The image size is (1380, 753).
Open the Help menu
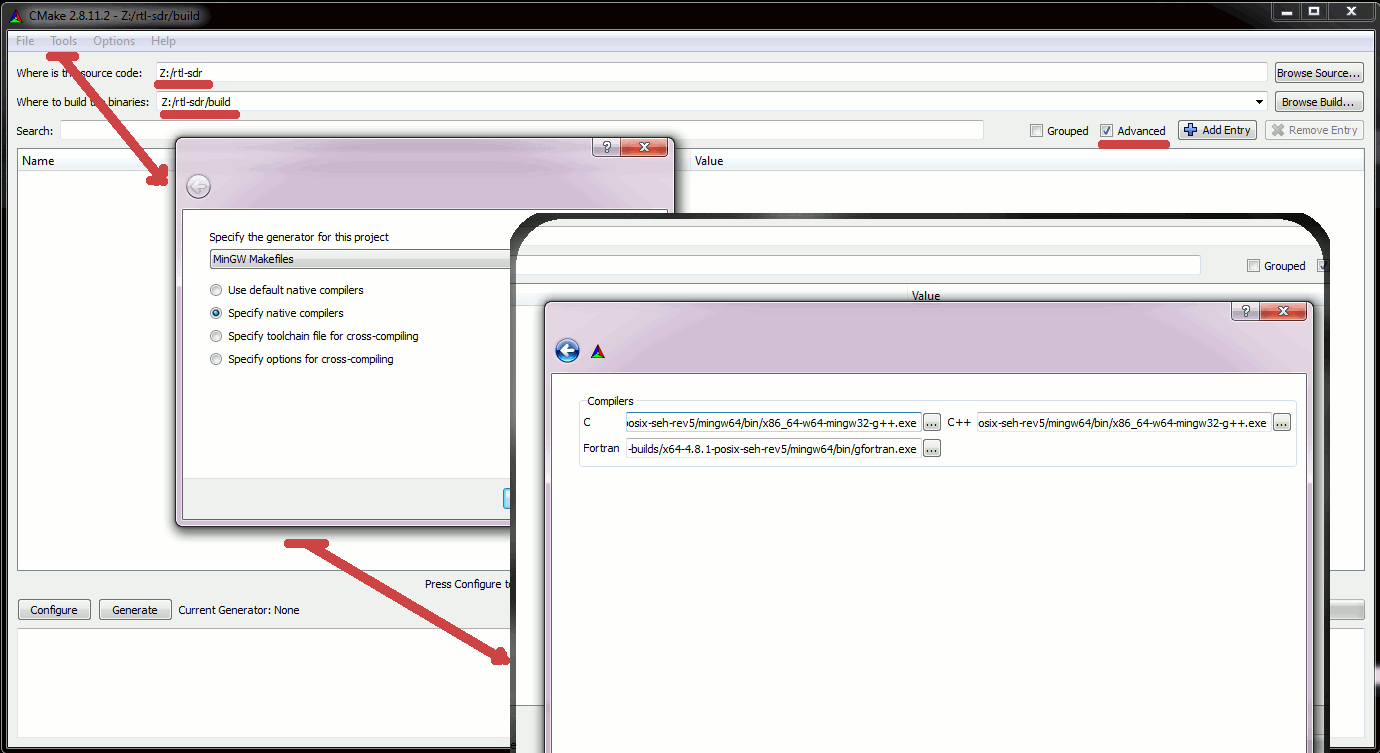(x=163, y=41)
